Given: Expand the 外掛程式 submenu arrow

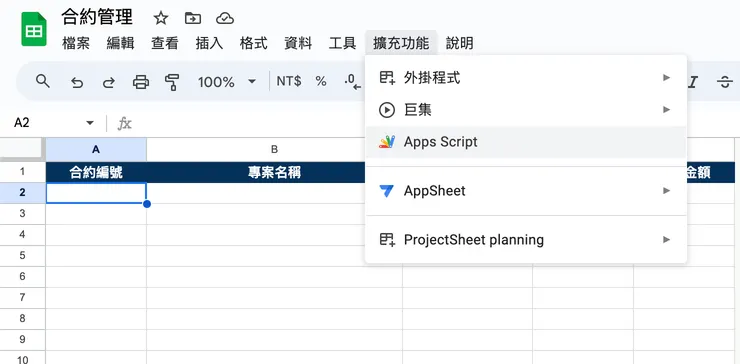Looking at the screenshot, I should [x=666, y=77].
